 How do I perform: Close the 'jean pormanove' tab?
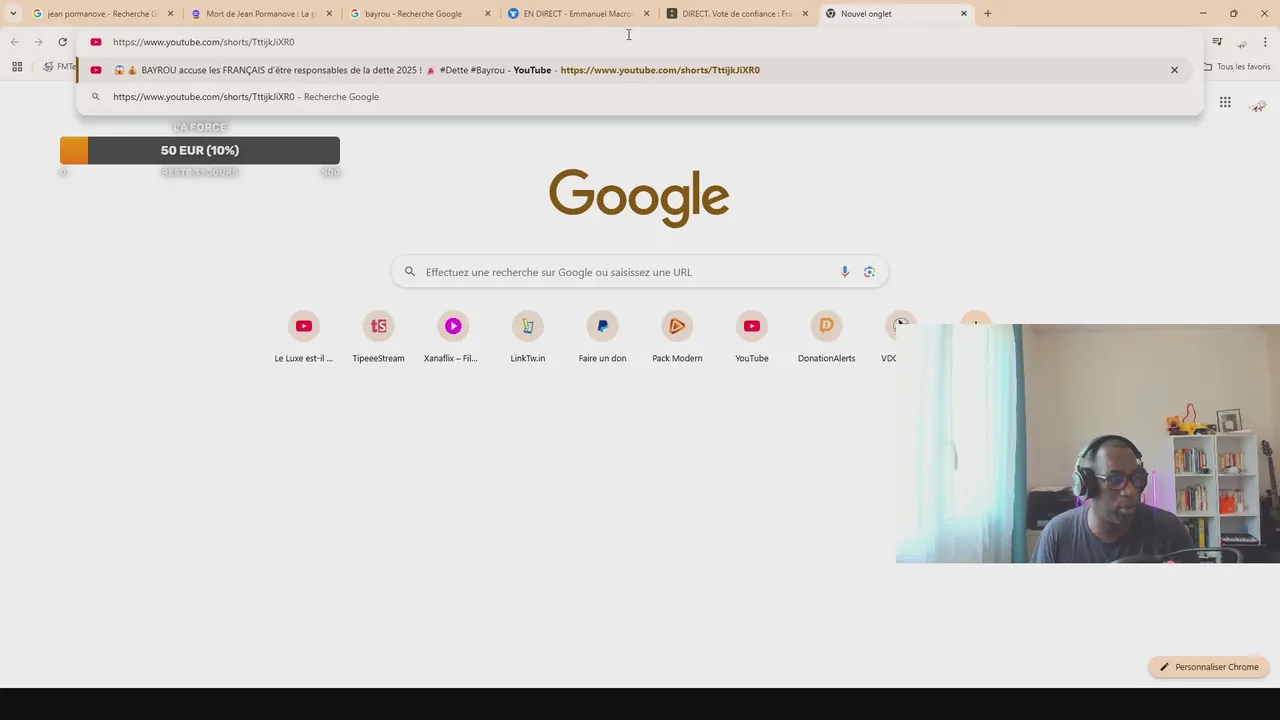pyautogui.click(x=171, y=14)
